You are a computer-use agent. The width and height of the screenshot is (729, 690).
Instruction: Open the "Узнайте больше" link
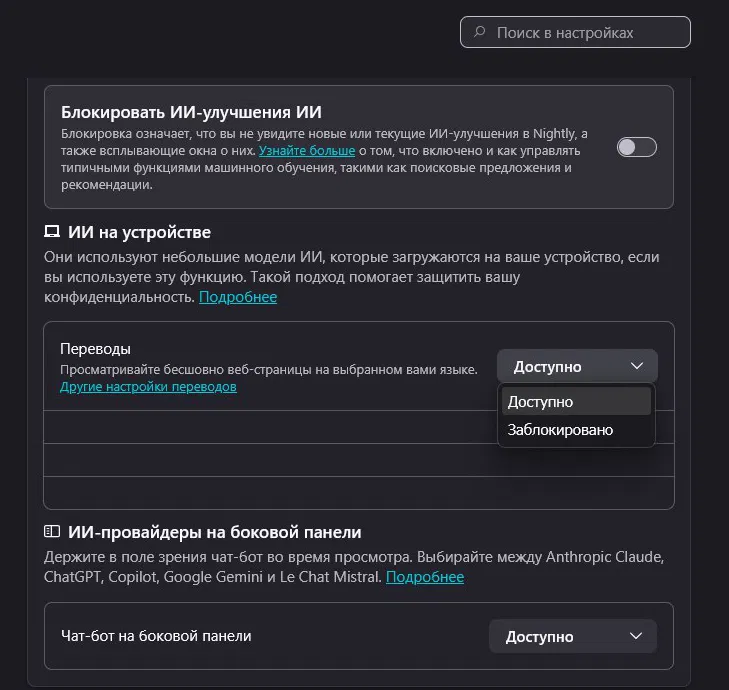[307, 150]
